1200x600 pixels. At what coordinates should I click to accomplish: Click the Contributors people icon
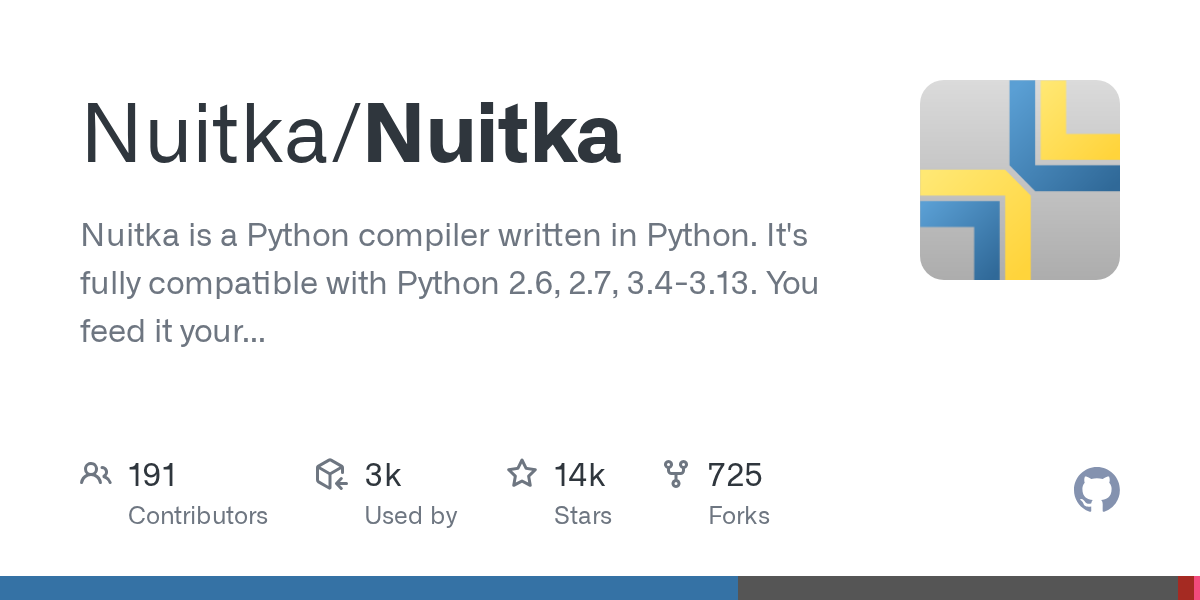(95, 474)
